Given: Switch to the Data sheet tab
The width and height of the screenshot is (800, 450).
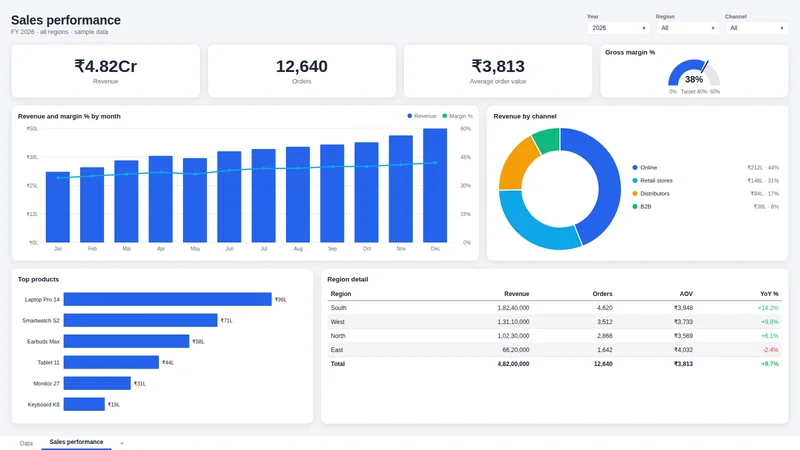Looking at the screenshot, I should coord(26,443).
